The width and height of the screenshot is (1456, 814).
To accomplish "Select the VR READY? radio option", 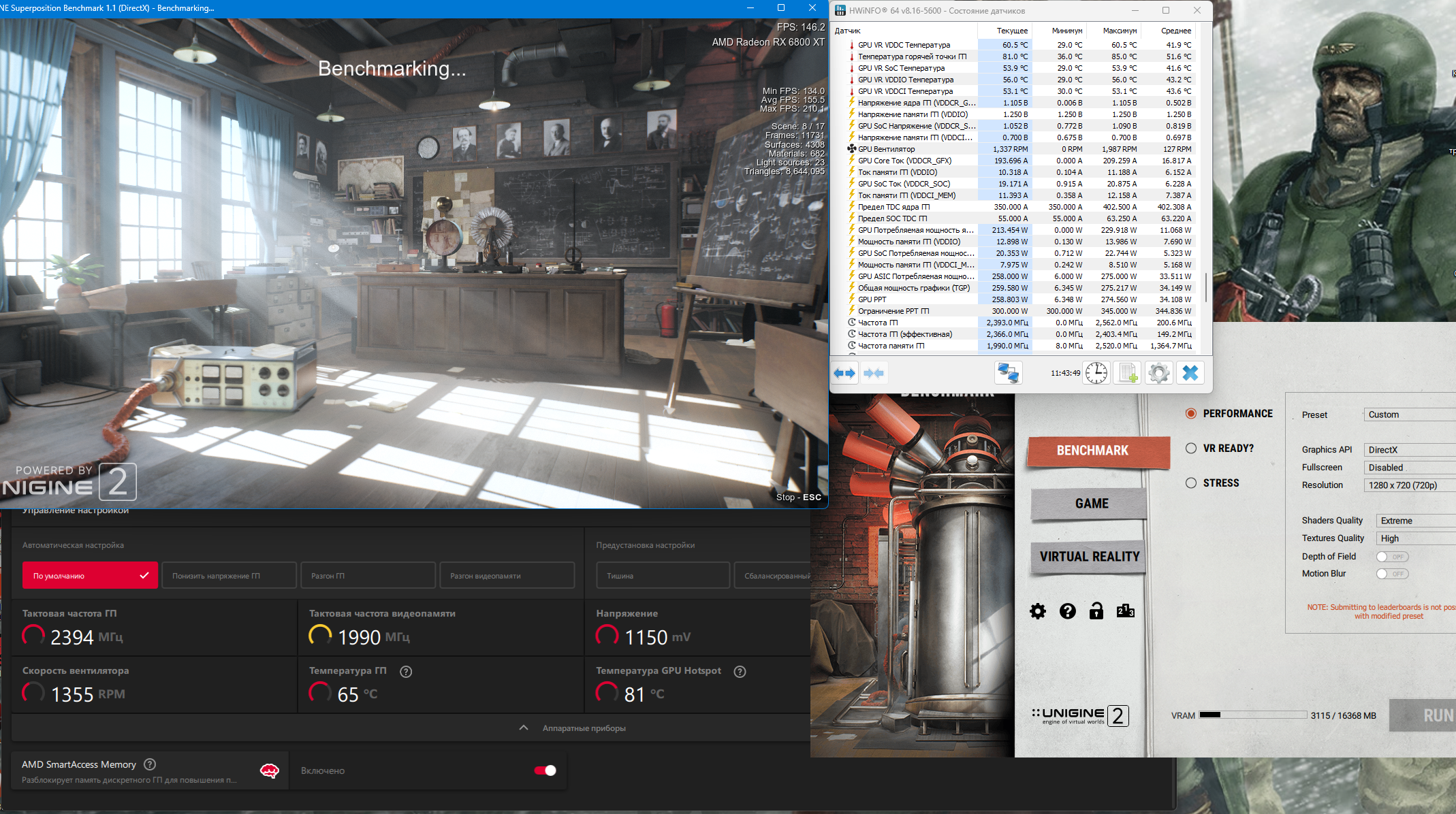I will [1191, 449].
